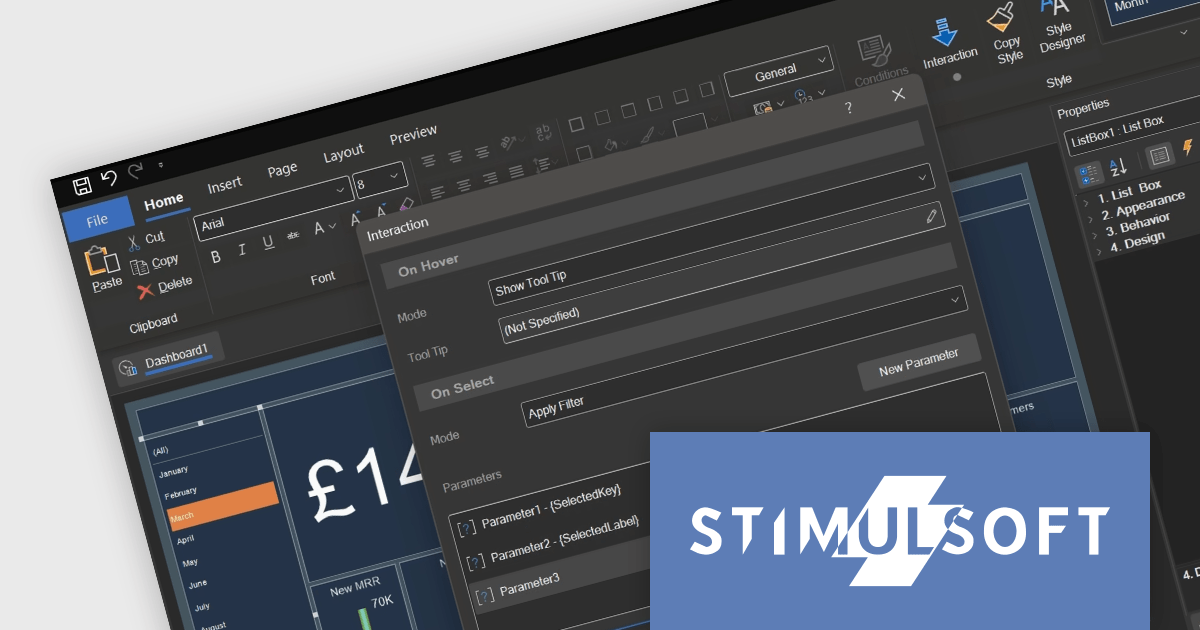This screenshot has height=630, width=1200.
Task: Open the quick access toolbar customize arrow
Action: (160, 164)
